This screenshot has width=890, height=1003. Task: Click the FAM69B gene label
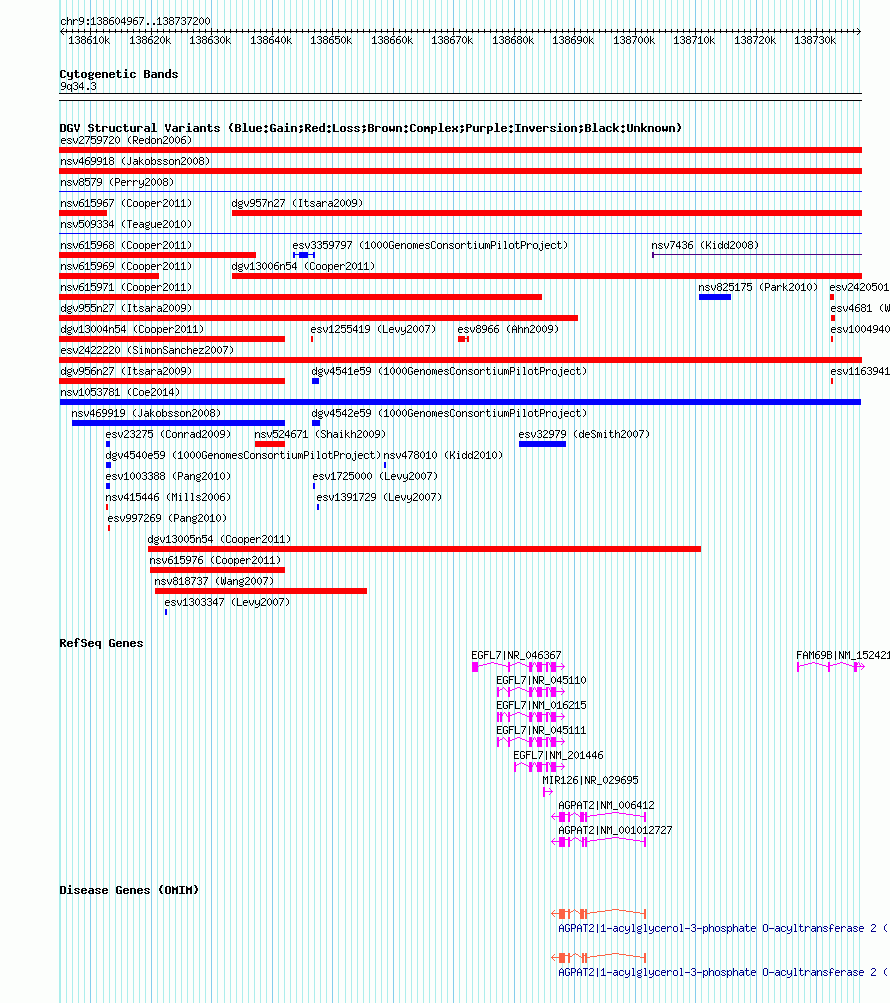(843, 656)
